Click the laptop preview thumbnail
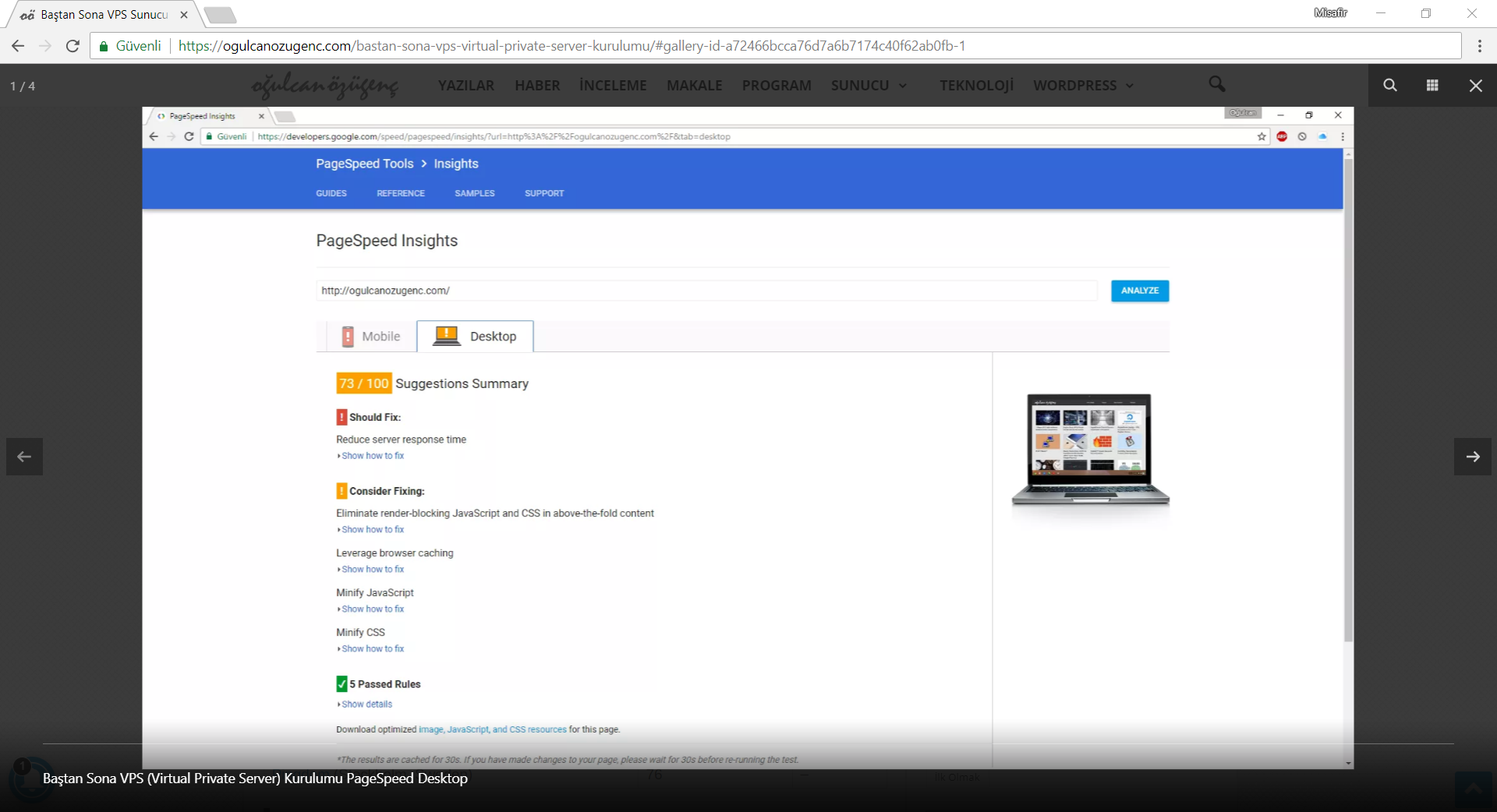 click(1090, 450)
